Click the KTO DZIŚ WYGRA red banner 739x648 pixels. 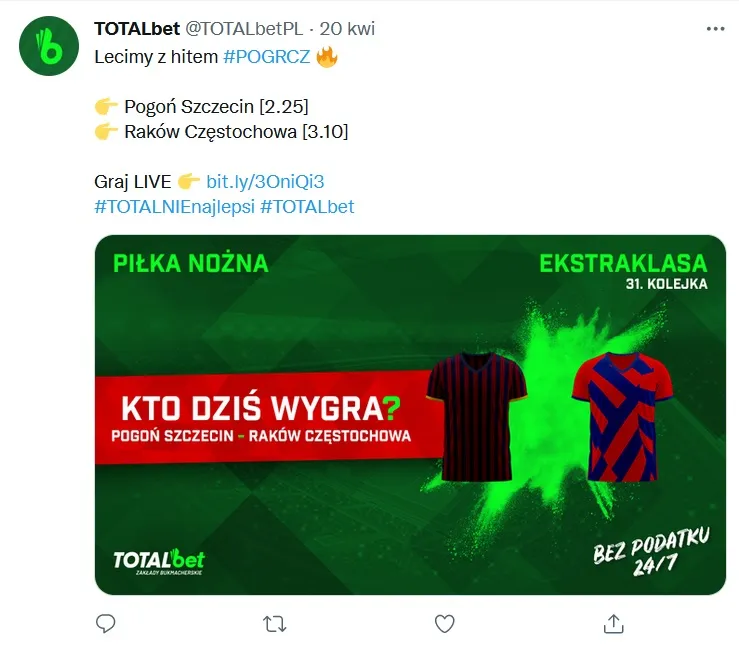269,417
